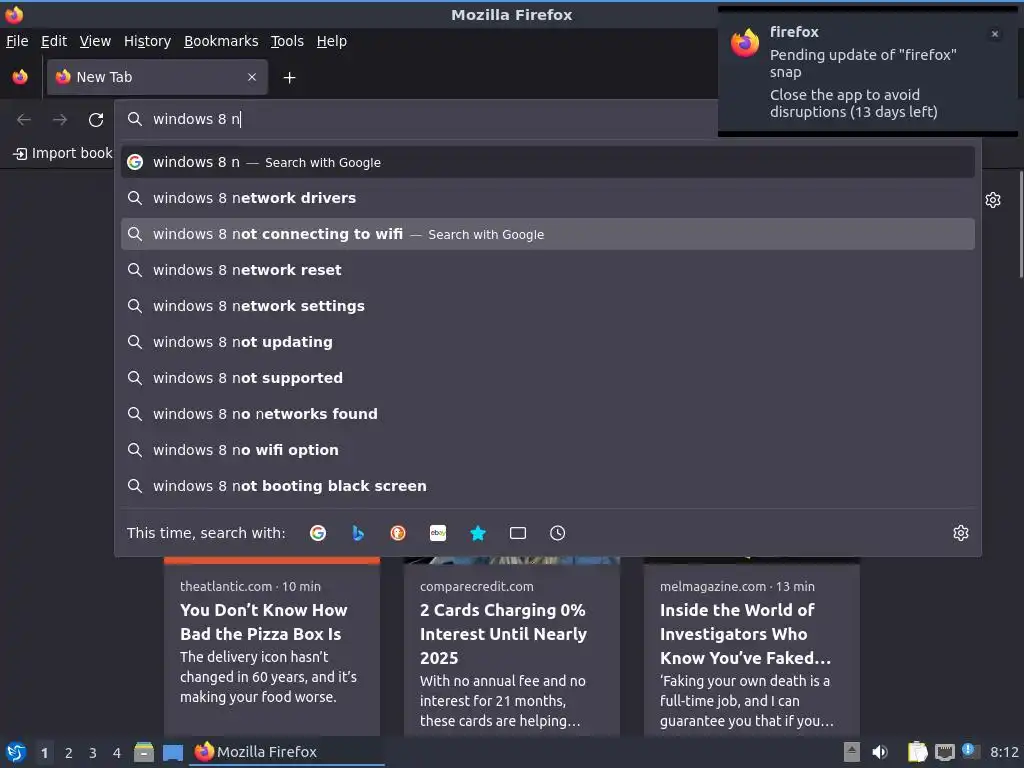The width and height of the screenshot is (1024, 768).
Task: Reload the current page
Action: pyautogui.click(x=96, y=120)
